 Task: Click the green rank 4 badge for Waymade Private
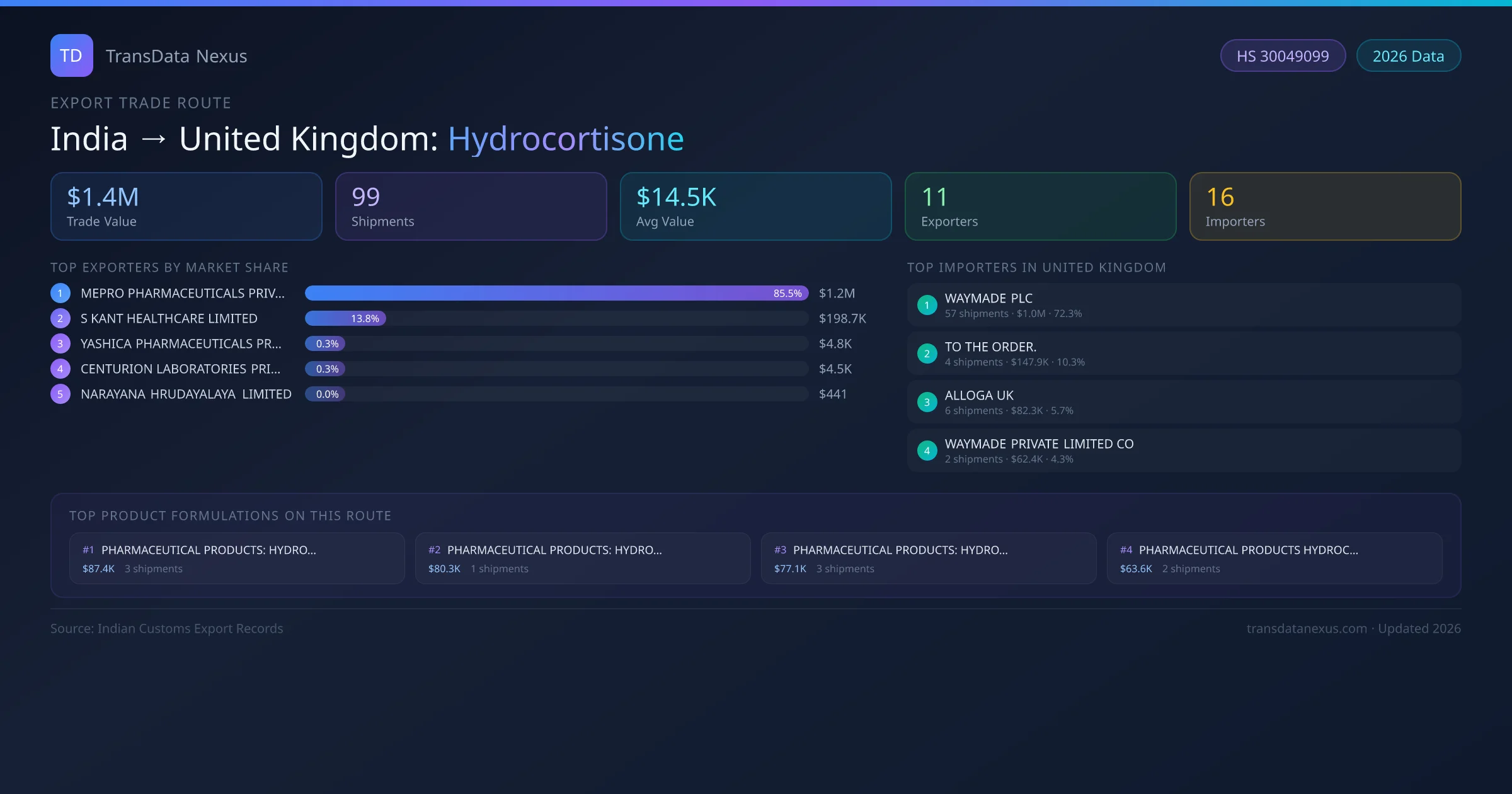tap(927, 451)
